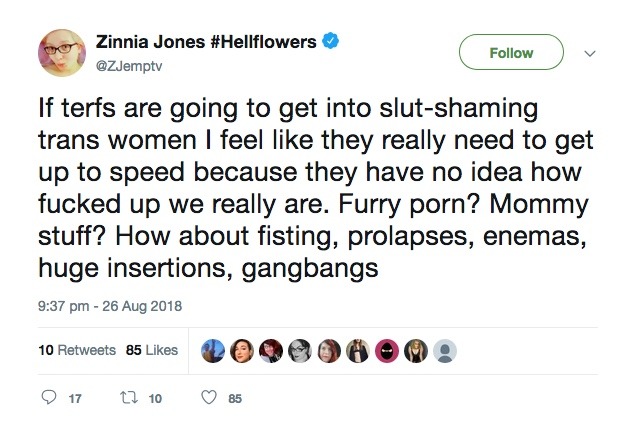Image resolution: width=634 pixels, height=426 pixels.
Task: Click the second liker avatar with dark hair
Action: pyautogui.click(x=241, y=350)
